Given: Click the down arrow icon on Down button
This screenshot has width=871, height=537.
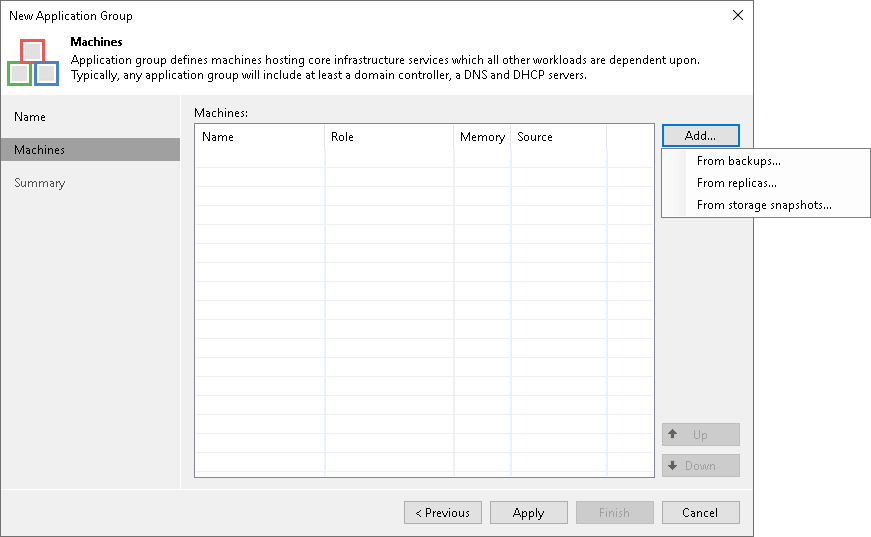Looking at the screenshot, I should (x=673, y=465).
